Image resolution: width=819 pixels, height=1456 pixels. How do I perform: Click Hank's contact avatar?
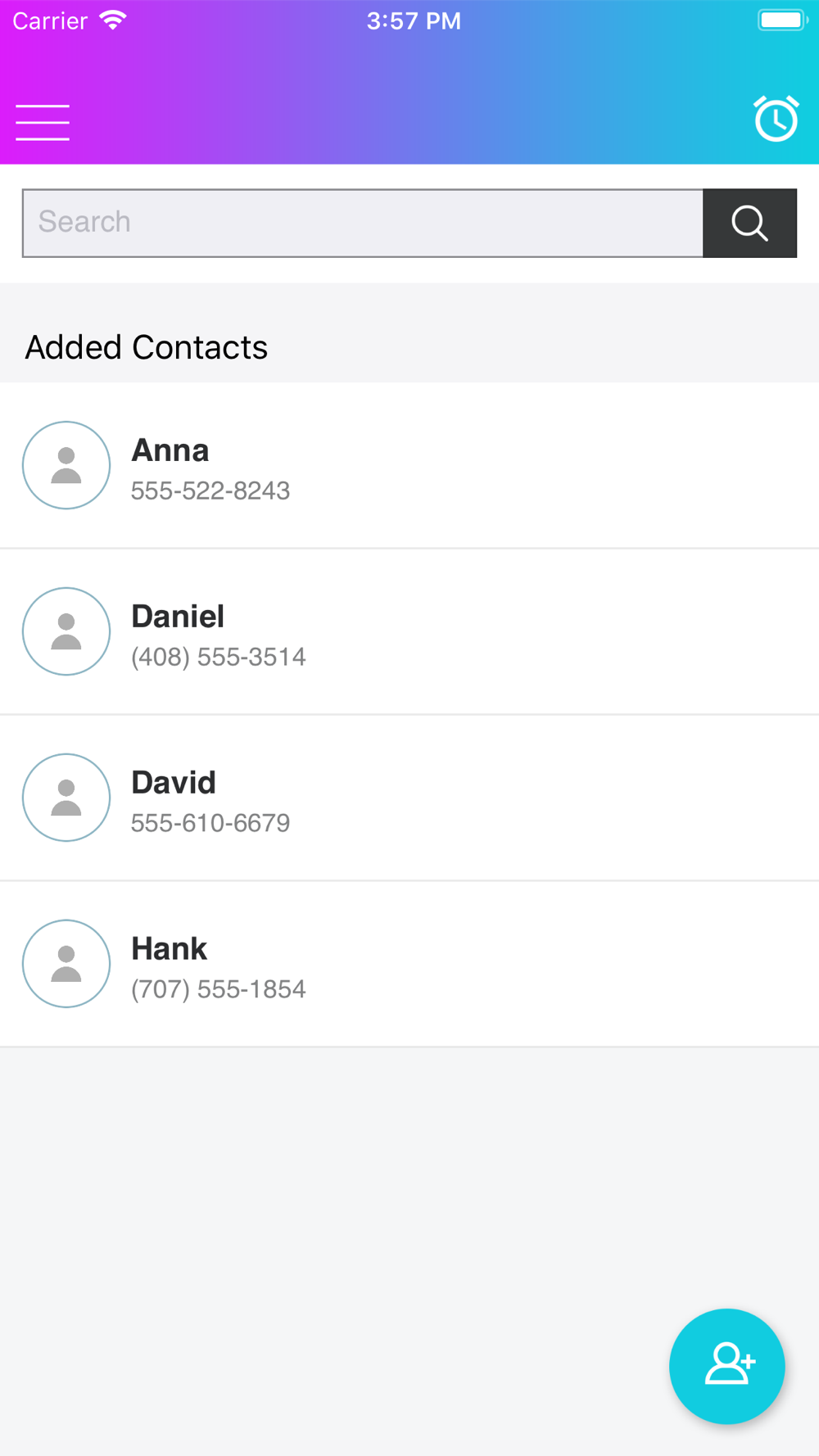tap(66, 964)
